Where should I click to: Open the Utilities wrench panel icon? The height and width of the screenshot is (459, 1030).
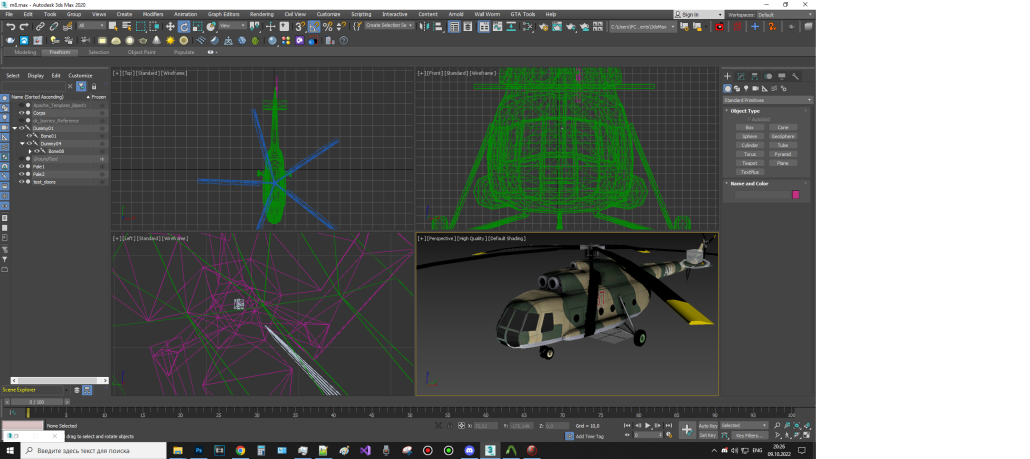[796, 76]
